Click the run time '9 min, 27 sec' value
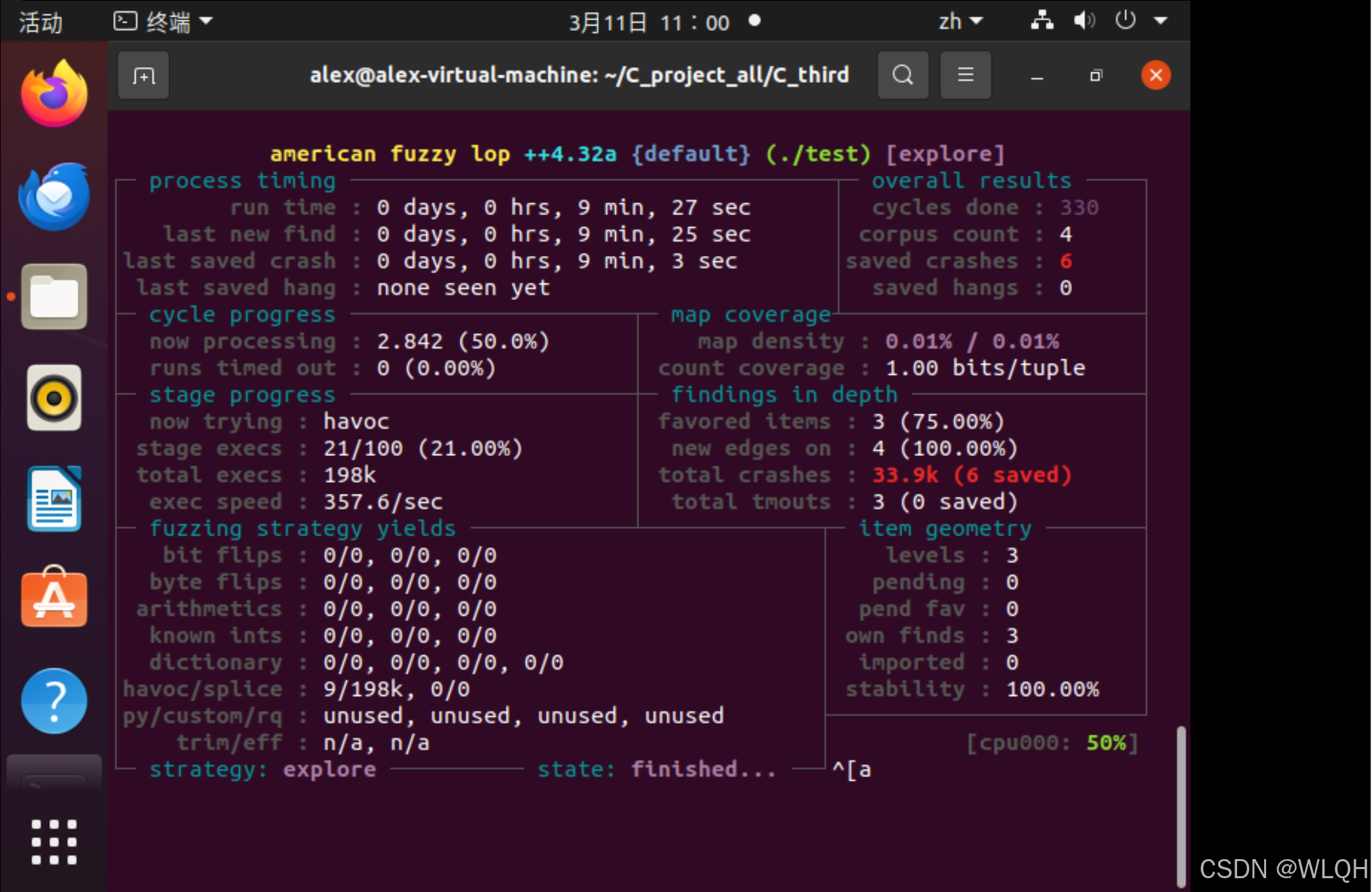The height and width of the screenshot is (892, 1372). pyautogui.click(x=664, y=208)
